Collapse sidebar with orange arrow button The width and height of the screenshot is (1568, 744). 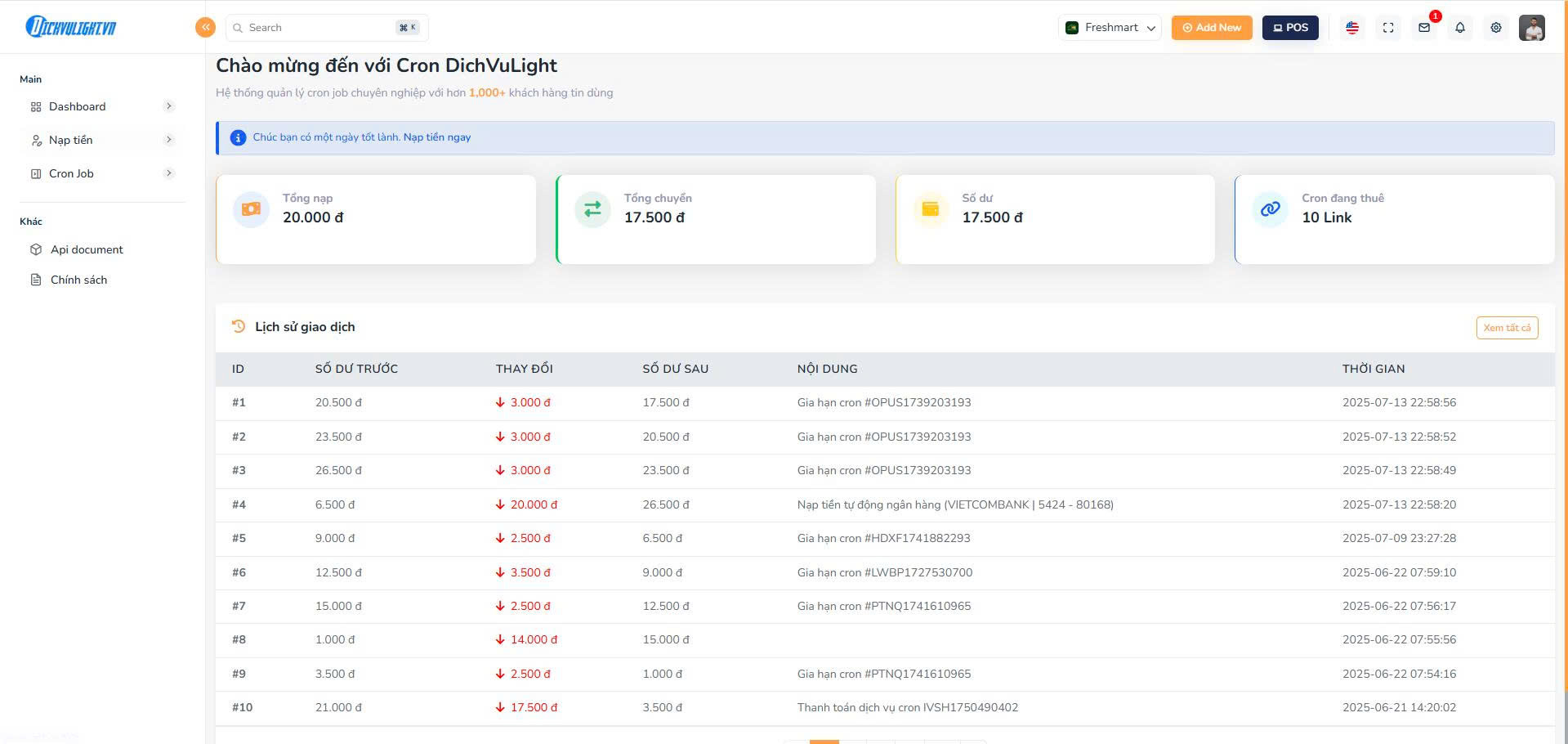(x=205, y=28)
